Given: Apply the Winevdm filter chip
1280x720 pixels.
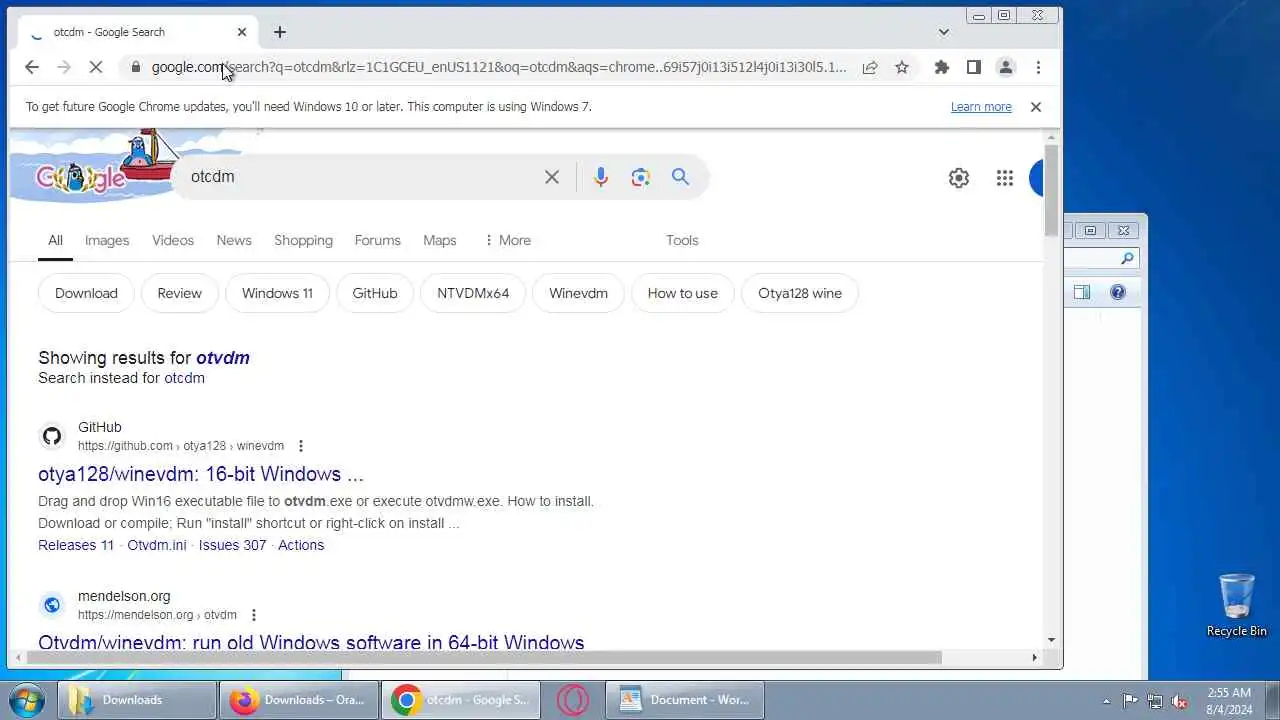Looking at the screenshot, I should (x=578, y=293).
